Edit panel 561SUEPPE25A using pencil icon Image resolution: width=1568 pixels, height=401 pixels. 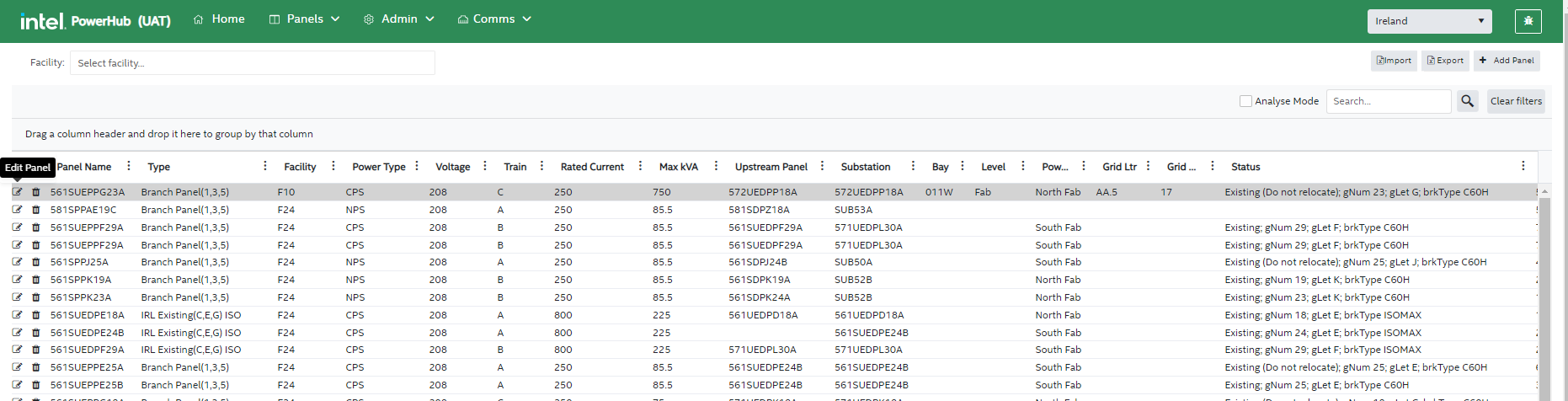(x=17, y=367)
